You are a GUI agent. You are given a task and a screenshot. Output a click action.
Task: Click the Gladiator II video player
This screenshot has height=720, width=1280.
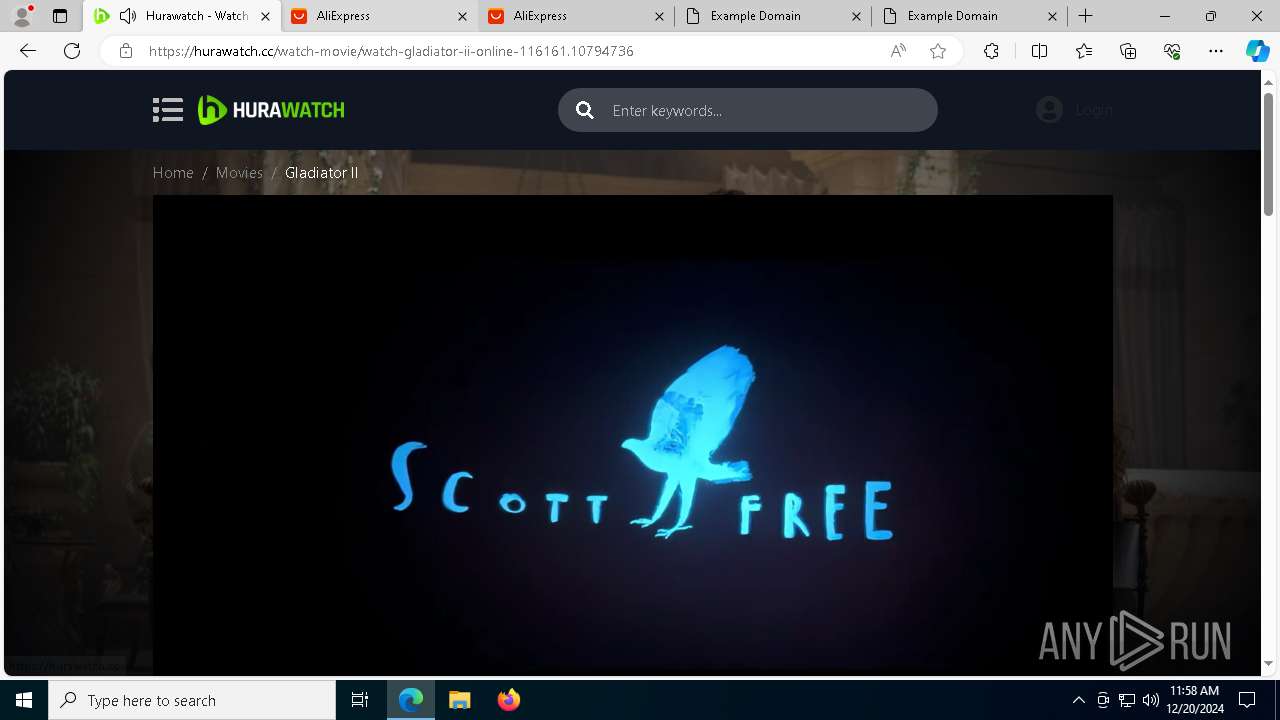click(x=632, y=435)
